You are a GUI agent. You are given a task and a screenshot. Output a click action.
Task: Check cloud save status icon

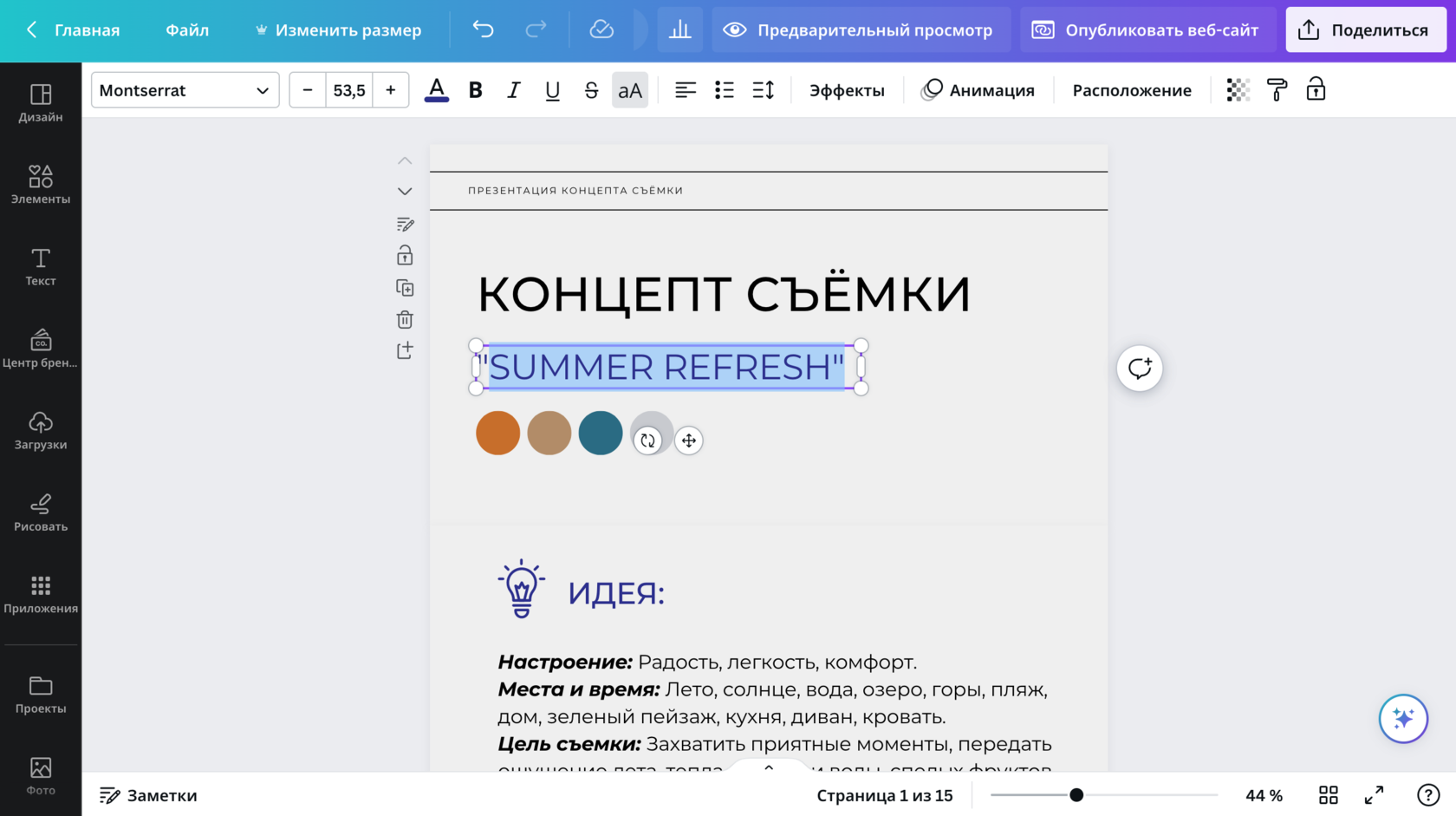coord(601,30)
